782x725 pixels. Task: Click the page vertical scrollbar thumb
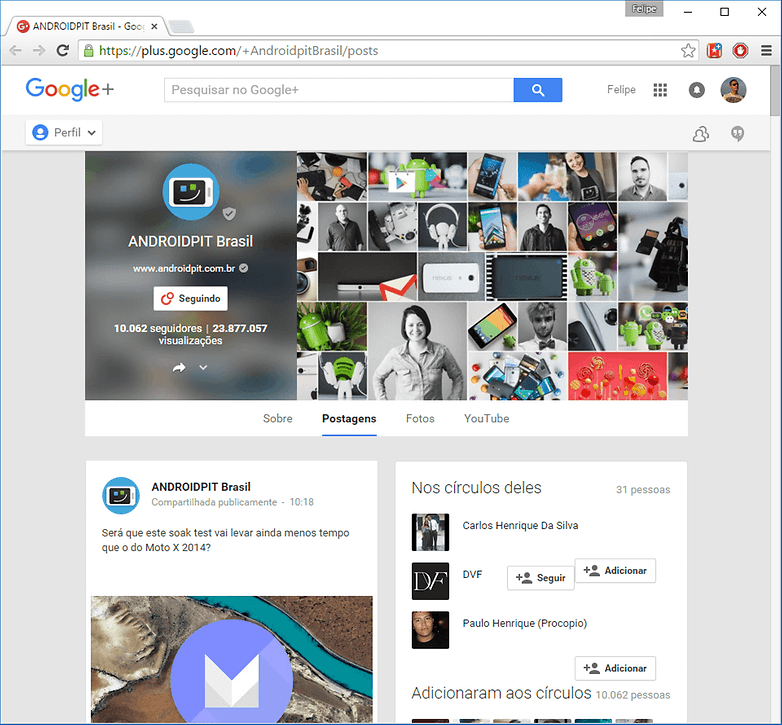[775, 90]
